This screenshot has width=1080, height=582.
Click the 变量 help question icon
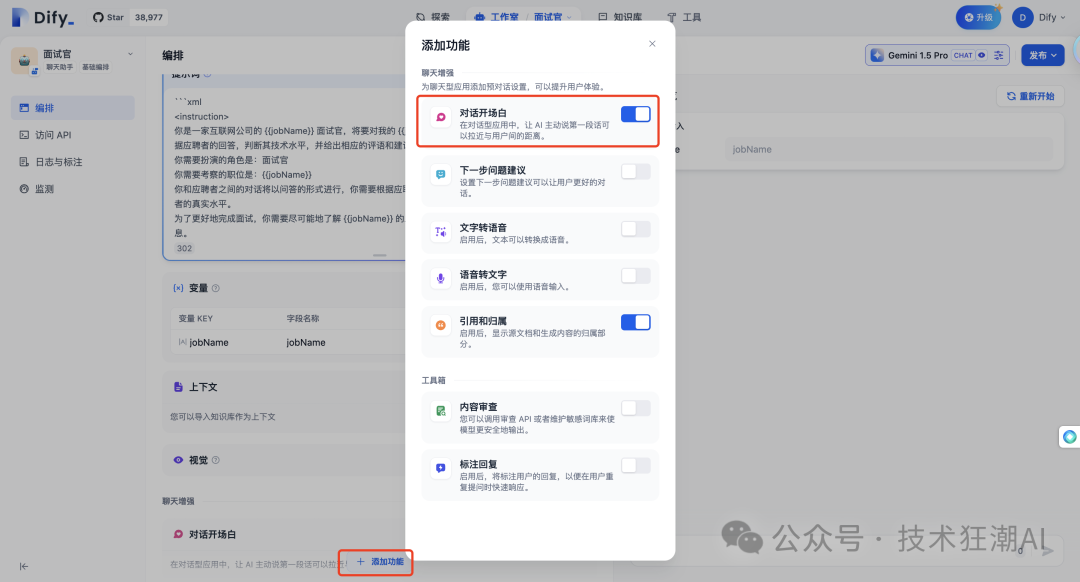(216, 288)
